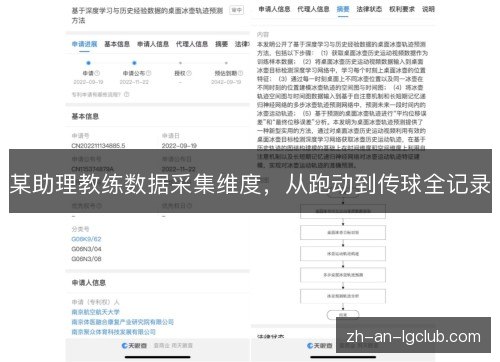This screenshot has height=362, width=500.
Task: Select estimated expiry date 2042-09-19
Action: coord(226,82)
